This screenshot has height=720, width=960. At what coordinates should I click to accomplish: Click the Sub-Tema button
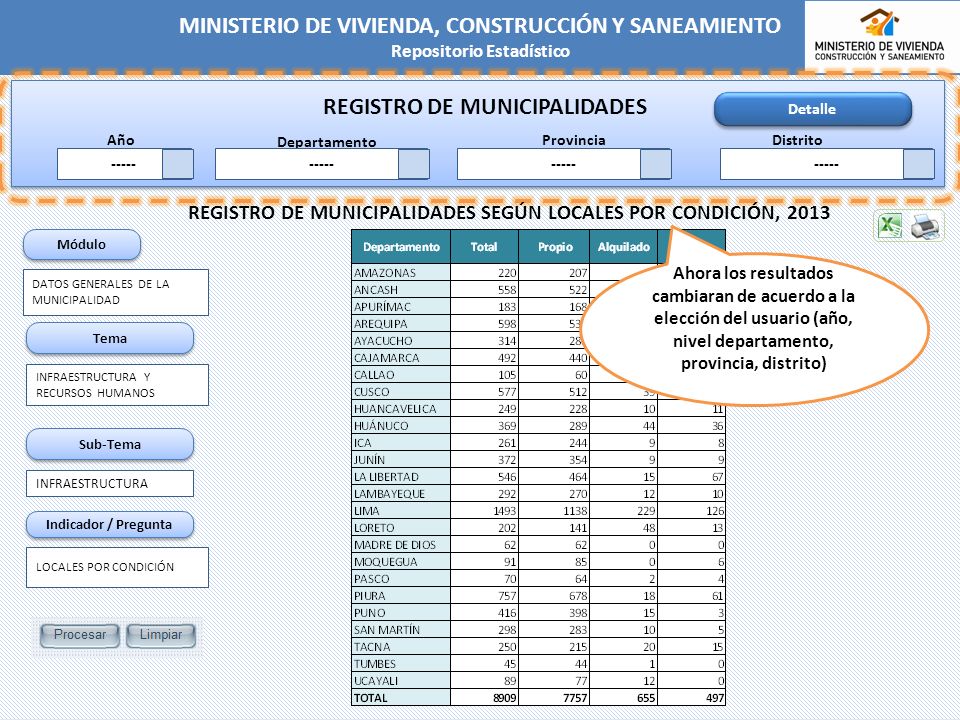(x=110, y=444)
